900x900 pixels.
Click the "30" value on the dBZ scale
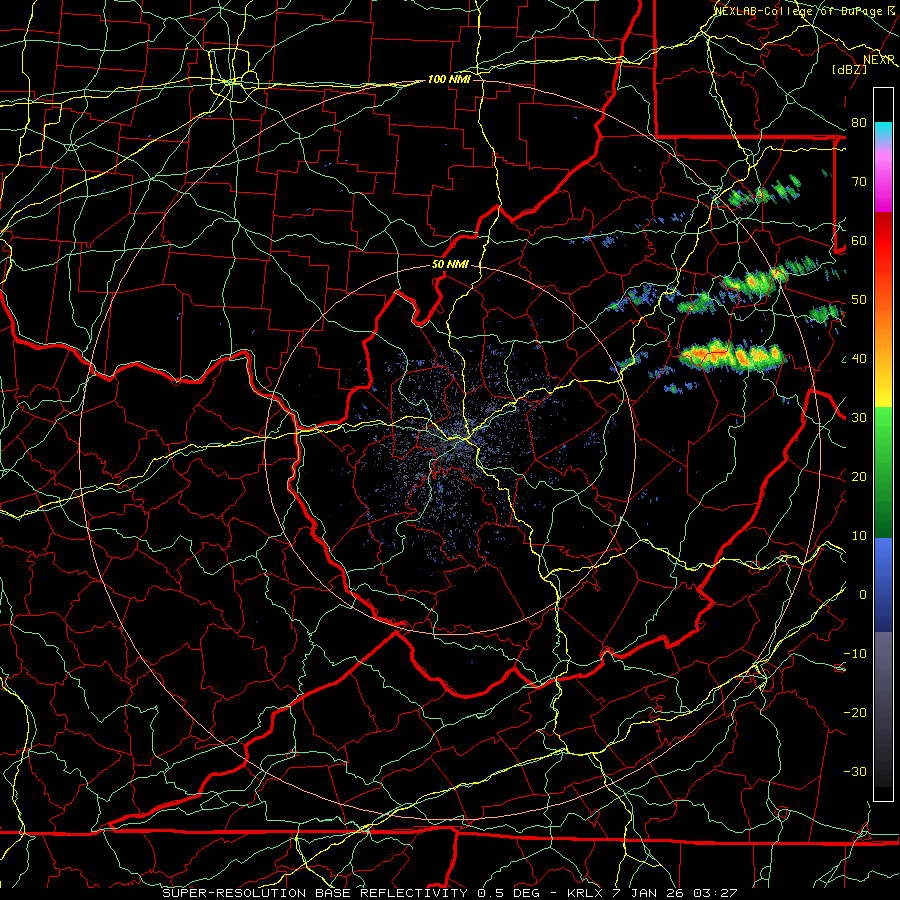(859, 418)
